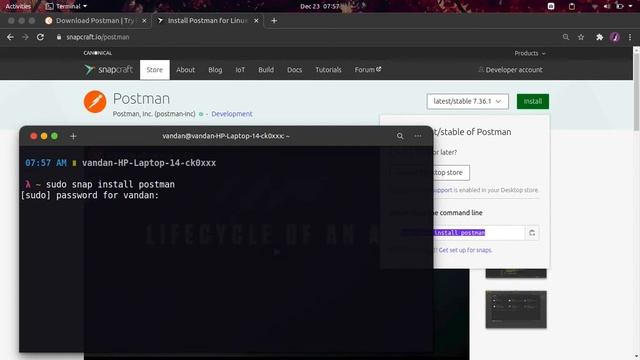Open the IoT nav item
Image resolution: width=640 pixels, height=360 pixels.
[240, 70]
